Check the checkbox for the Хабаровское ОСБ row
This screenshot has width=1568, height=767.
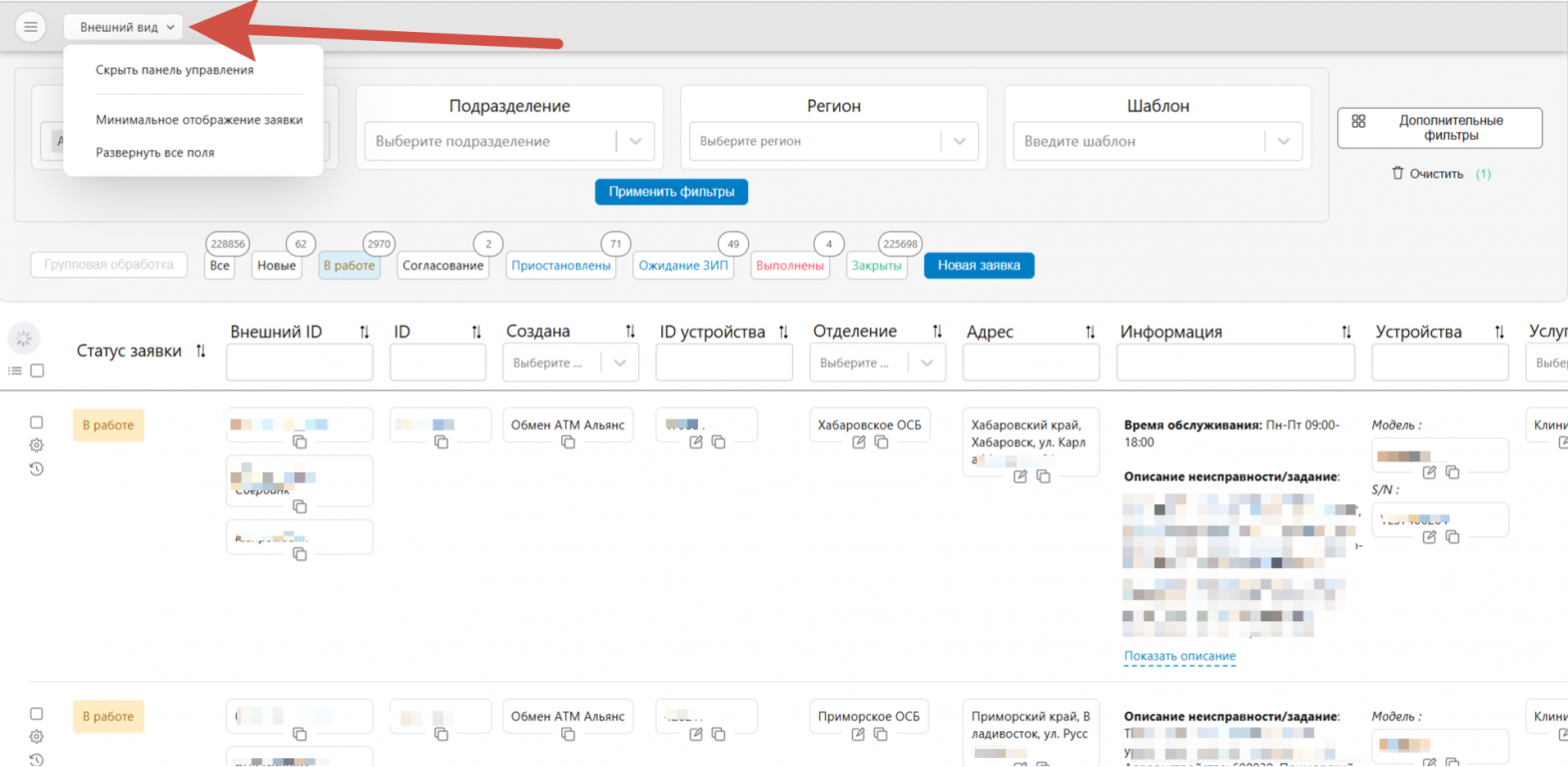tap(37, 422)
